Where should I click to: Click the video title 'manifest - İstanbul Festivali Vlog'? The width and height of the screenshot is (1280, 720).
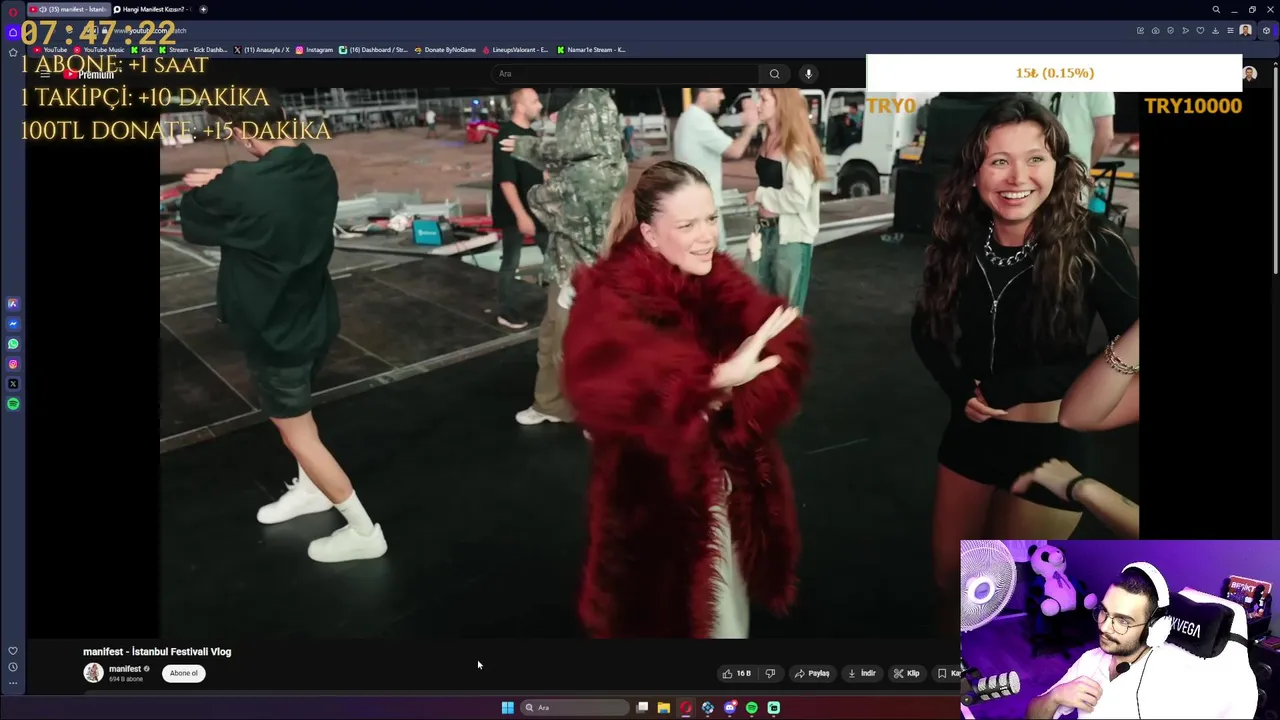pyautogui.click(x=157, y=652)
